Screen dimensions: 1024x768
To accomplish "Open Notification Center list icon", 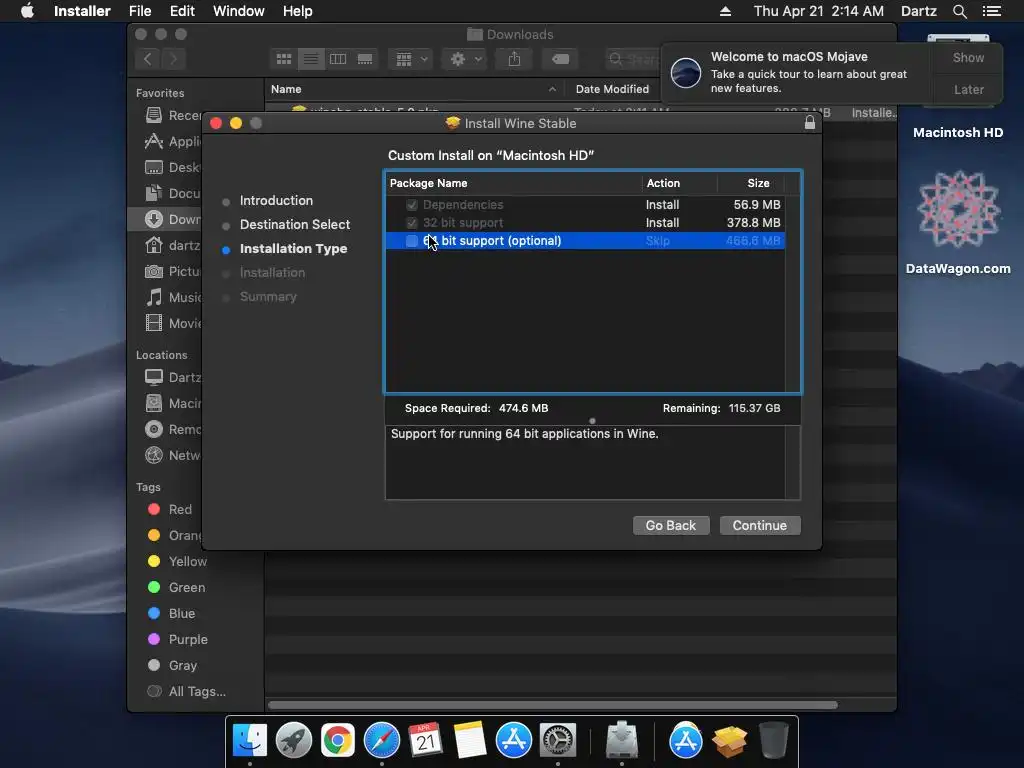I will 992,11.
